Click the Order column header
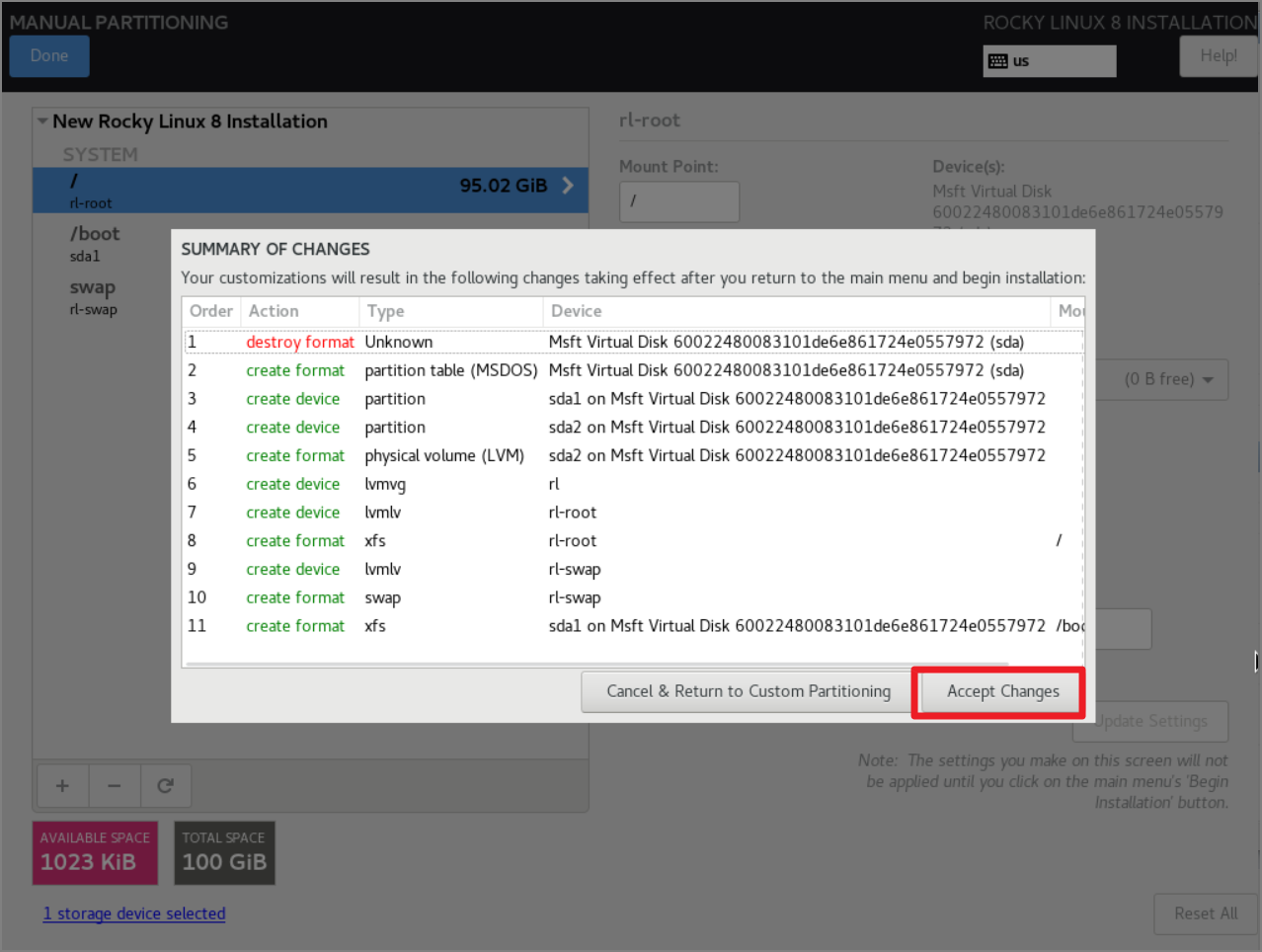 pyautogui.click(x=211, y=311)
